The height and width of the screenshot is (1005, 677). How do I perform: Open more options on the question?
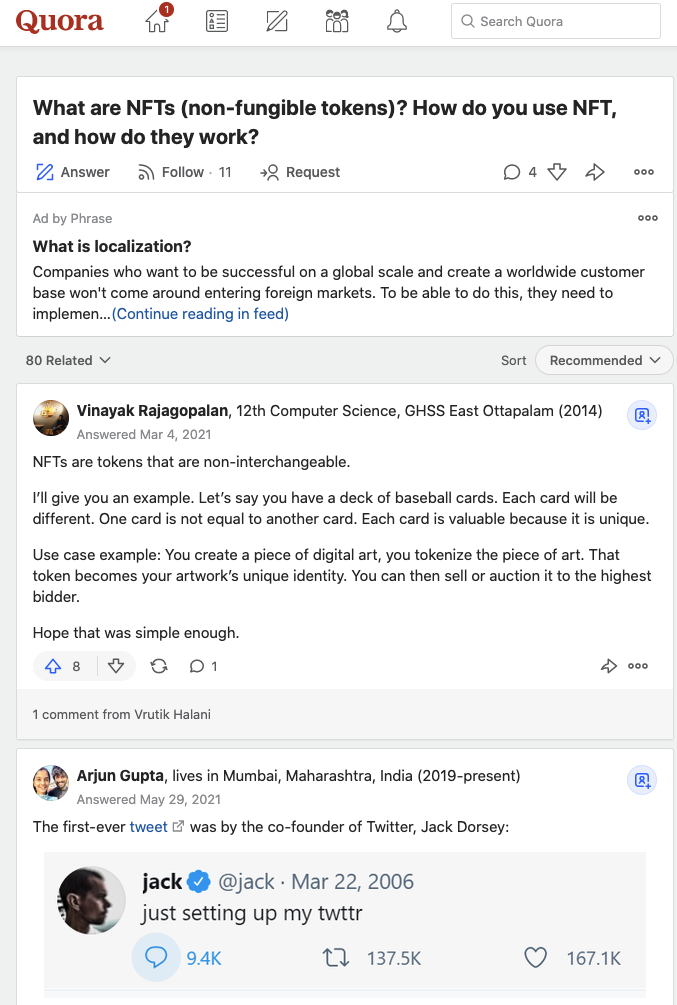point(644,172)
